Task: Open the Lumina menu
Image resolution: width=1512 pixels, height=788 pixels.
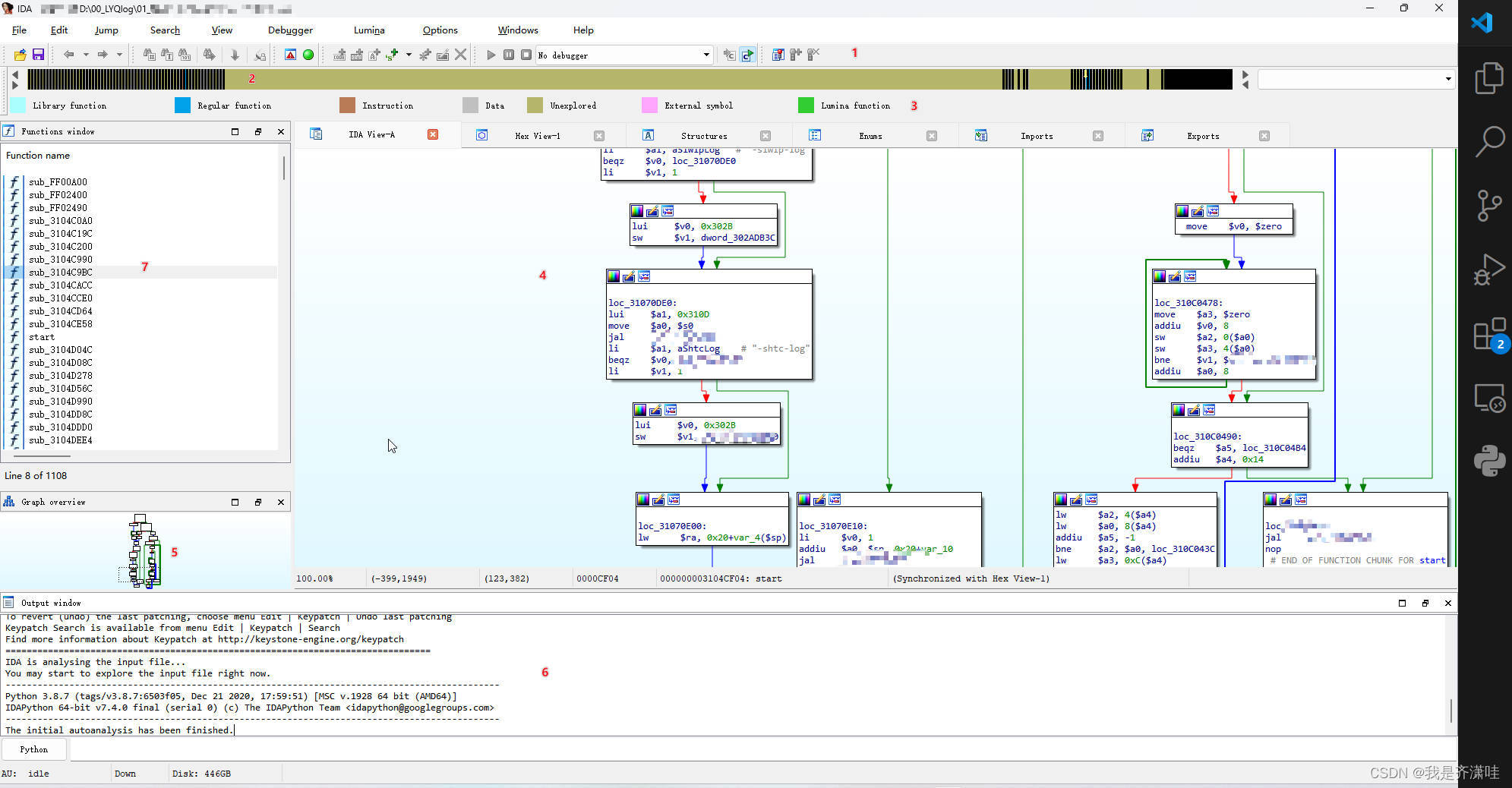Action: coord(369,30)
